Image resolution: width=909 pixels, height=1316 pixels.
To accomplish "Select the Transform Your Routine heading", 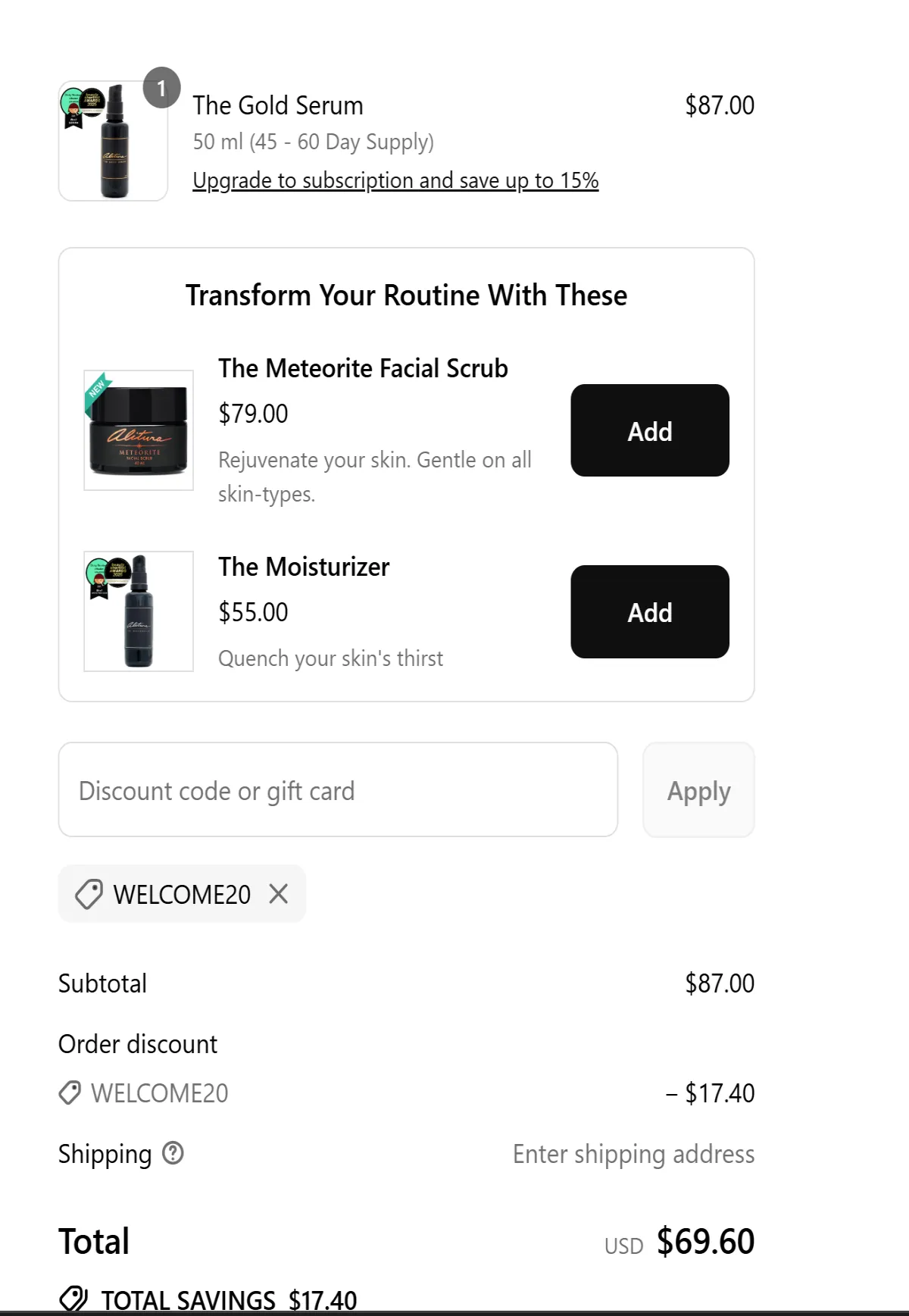I will point(407,295).
